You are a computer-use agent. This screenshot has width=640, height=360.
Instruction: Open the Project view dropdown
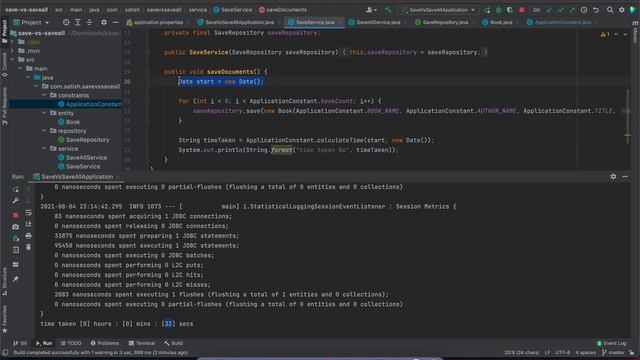pyautogui.click(x=31, y=22)
